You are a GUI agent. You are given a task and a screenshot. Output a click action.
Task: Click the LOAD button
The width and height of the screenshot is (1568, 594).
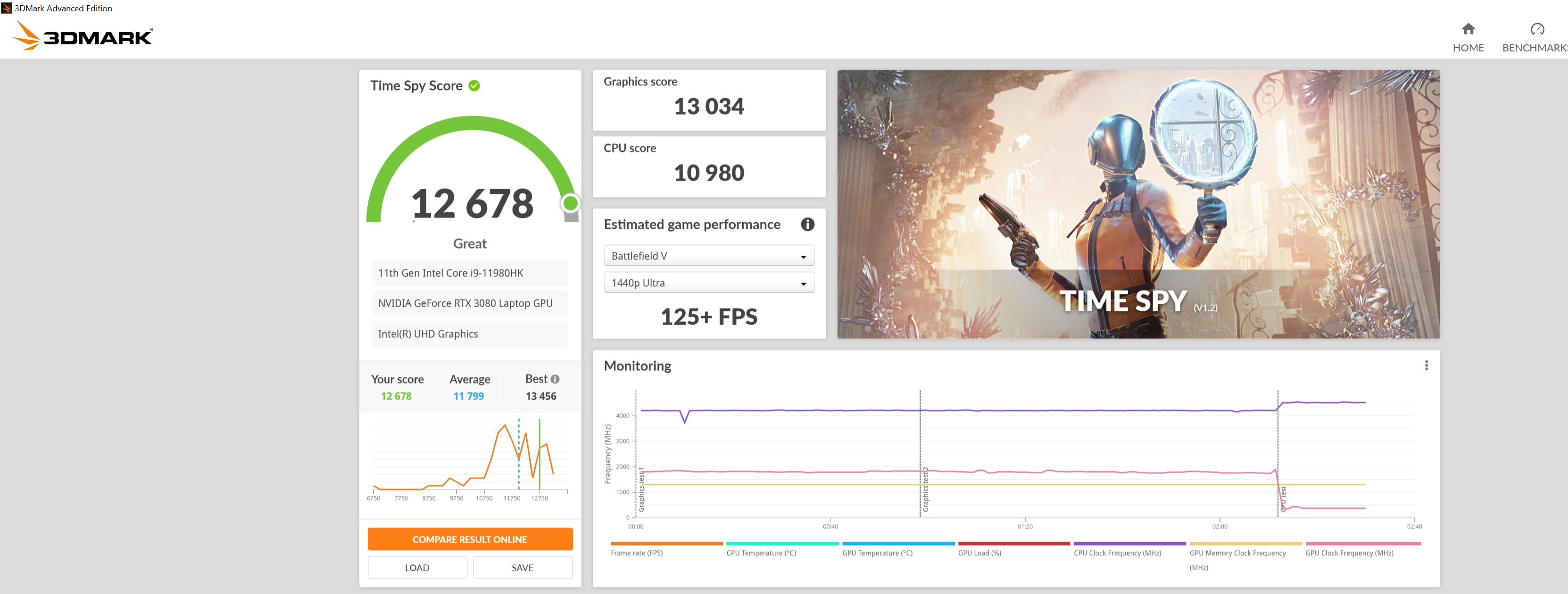click(x=417, y=567)
